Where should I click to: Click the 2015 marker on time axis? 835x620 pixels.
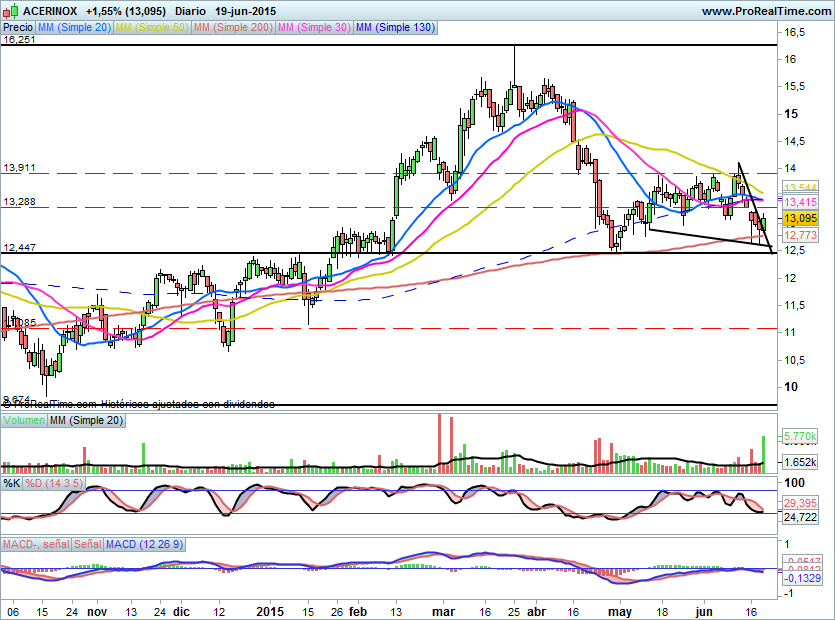pos(272,610)
